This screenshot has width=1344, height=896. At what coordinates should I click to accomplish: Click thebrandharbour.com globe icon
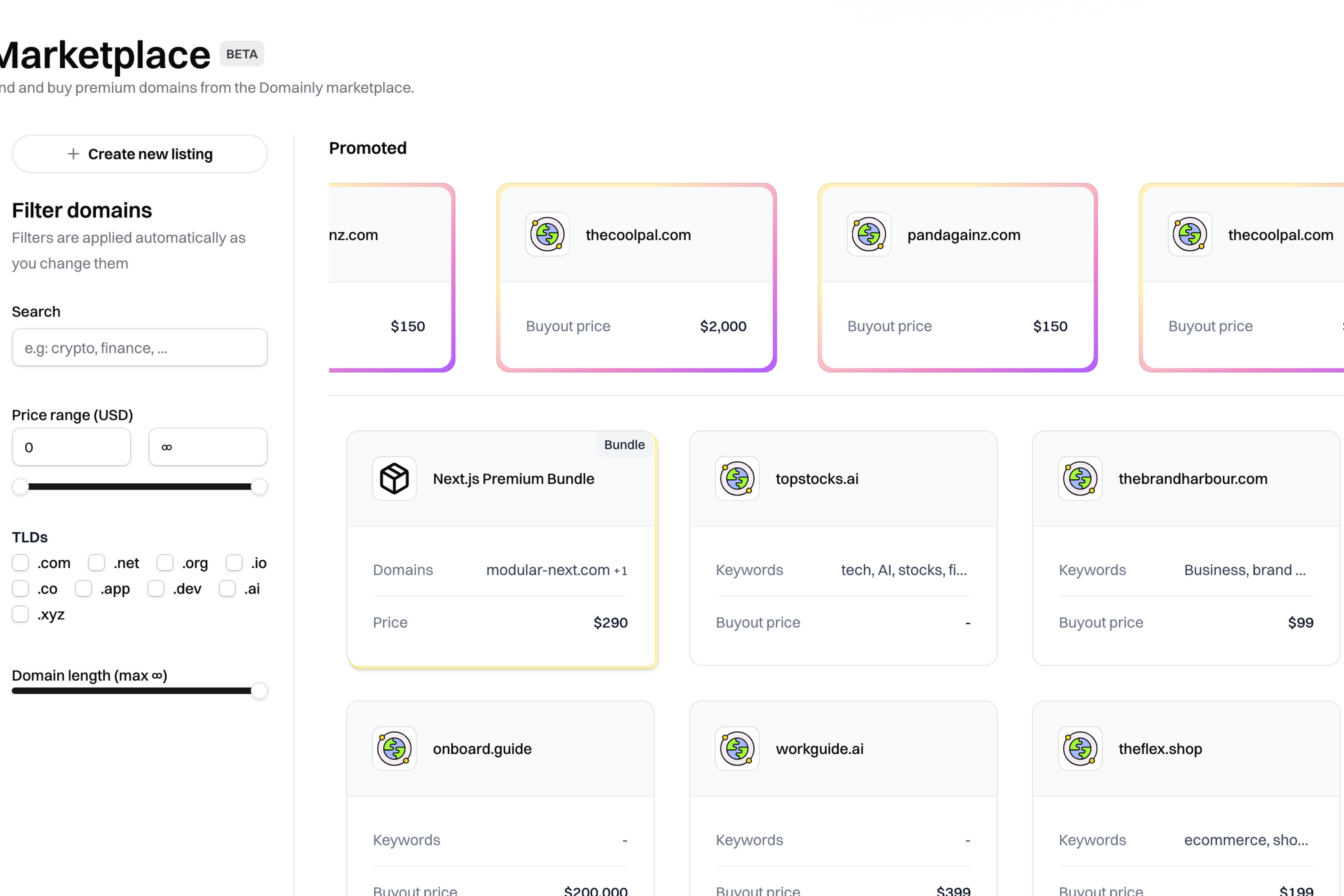click(x=1079, y=479)
